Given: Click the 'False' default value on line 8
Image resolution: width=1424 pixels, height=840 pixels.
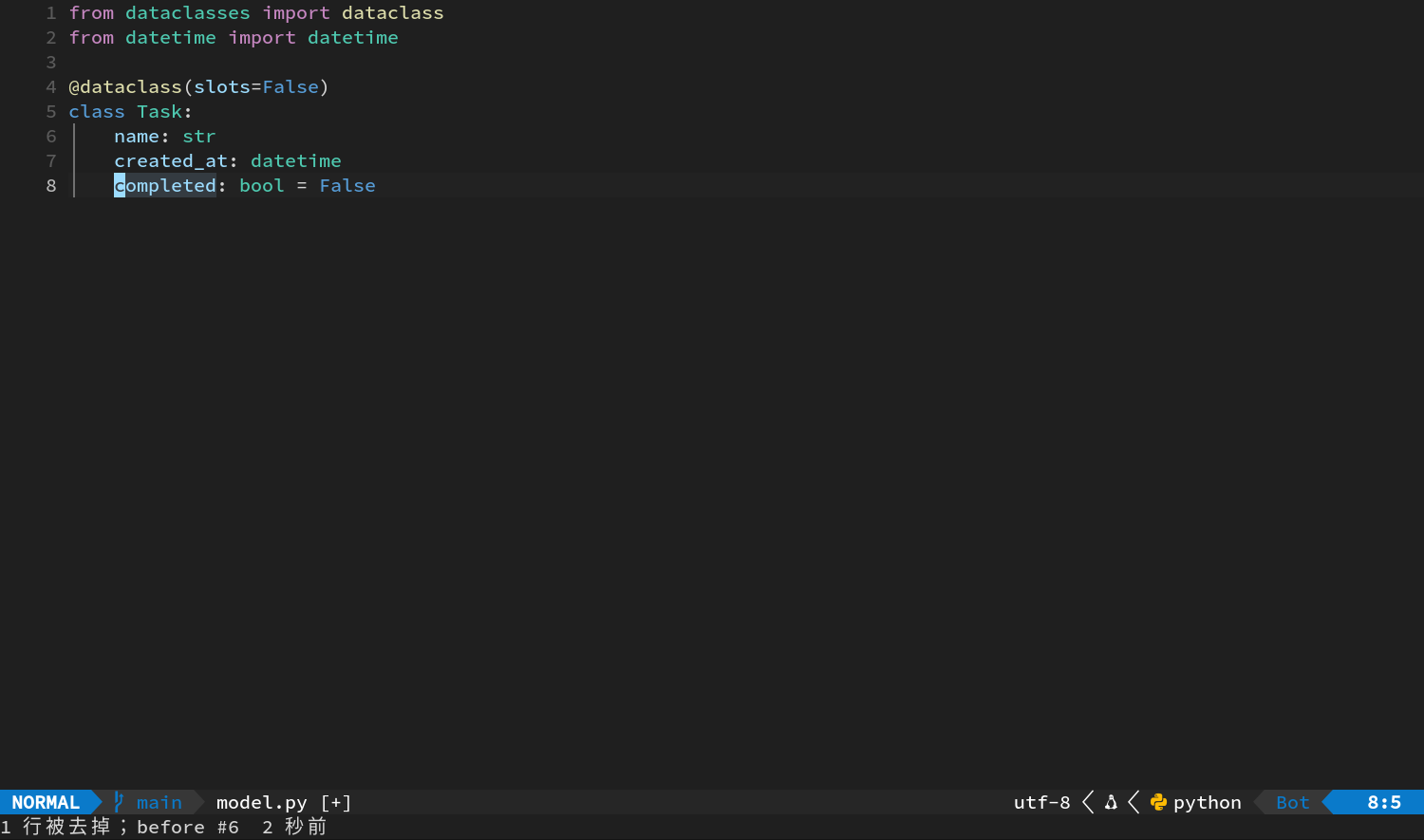Looking at the screenshot, I should (x=347, y=186).
